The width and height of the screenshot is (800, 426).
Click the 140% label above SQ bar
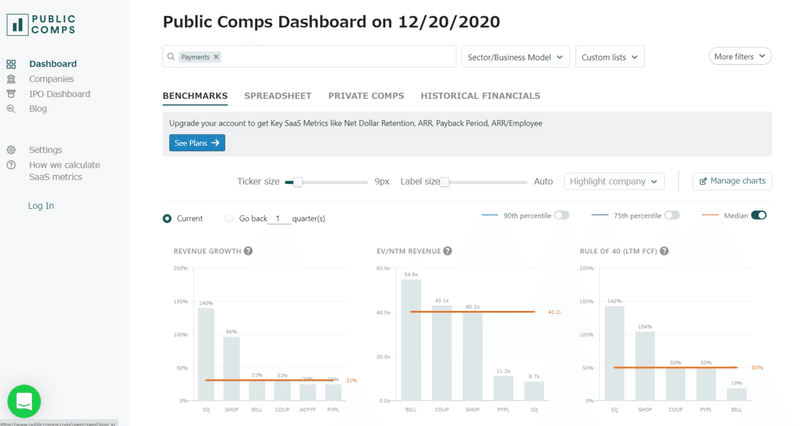point(206,303)
